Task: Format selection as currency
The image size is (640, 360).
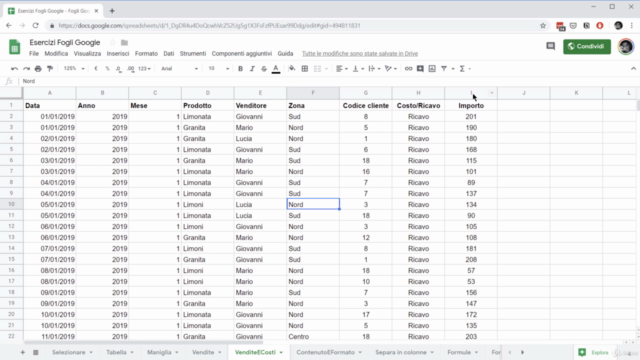Action: point(96,69)
